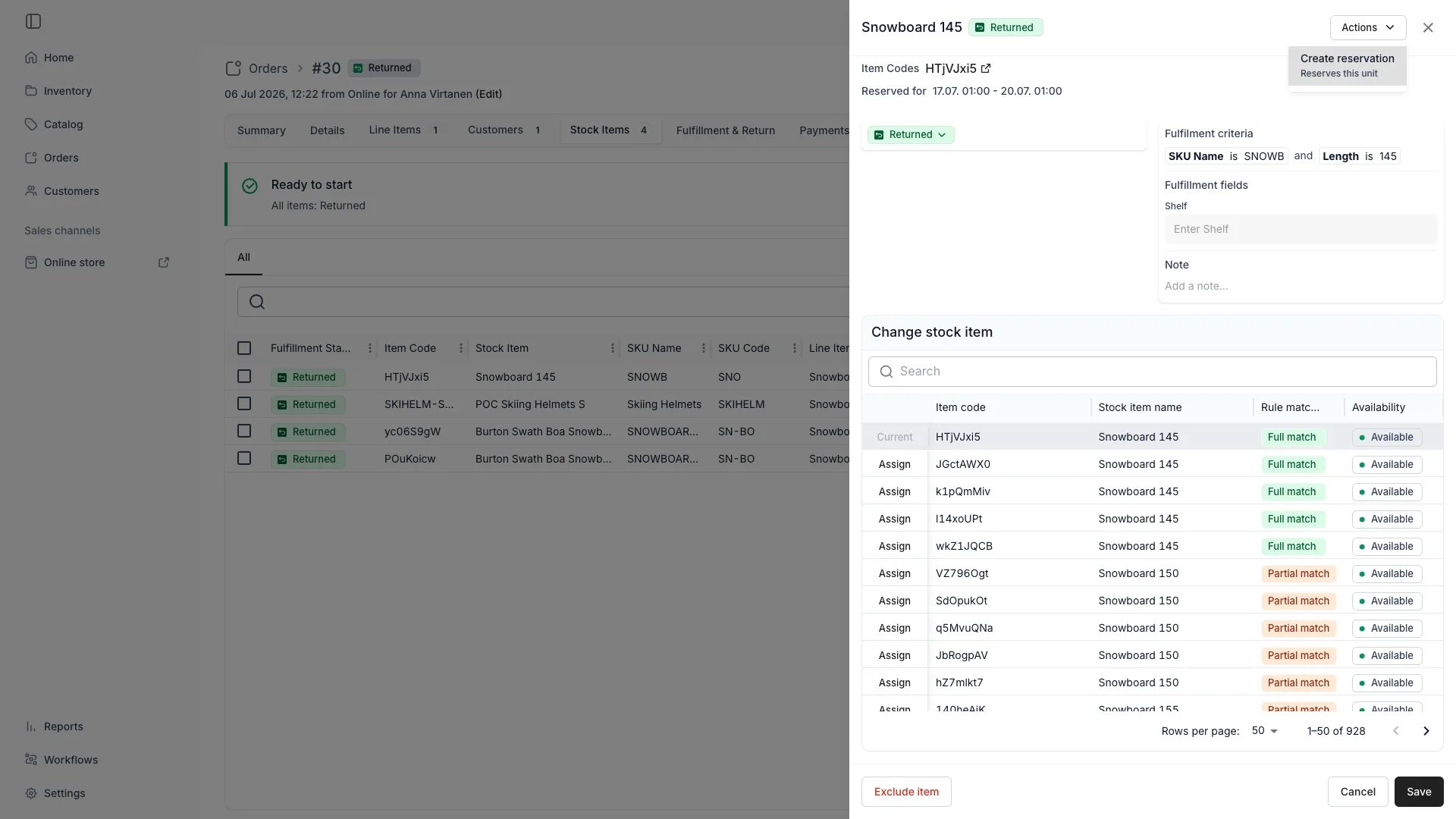Open the Fulfillment & Return tab
1456x819 pixels.
(725, 130)
